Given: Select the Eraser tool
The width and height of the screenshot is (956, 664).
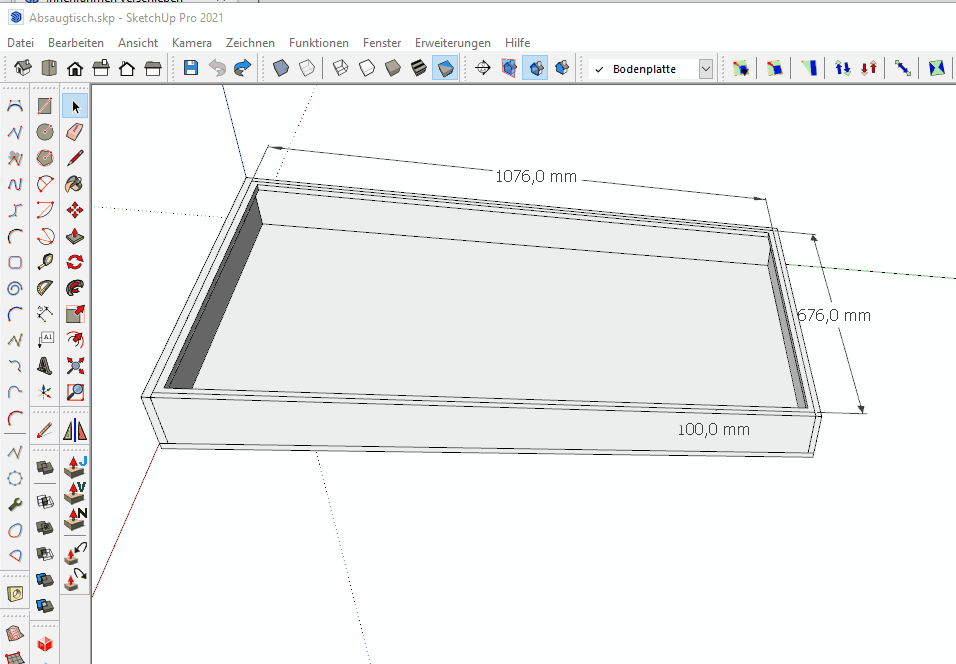Looking at the screenshot, I should 75,132.
